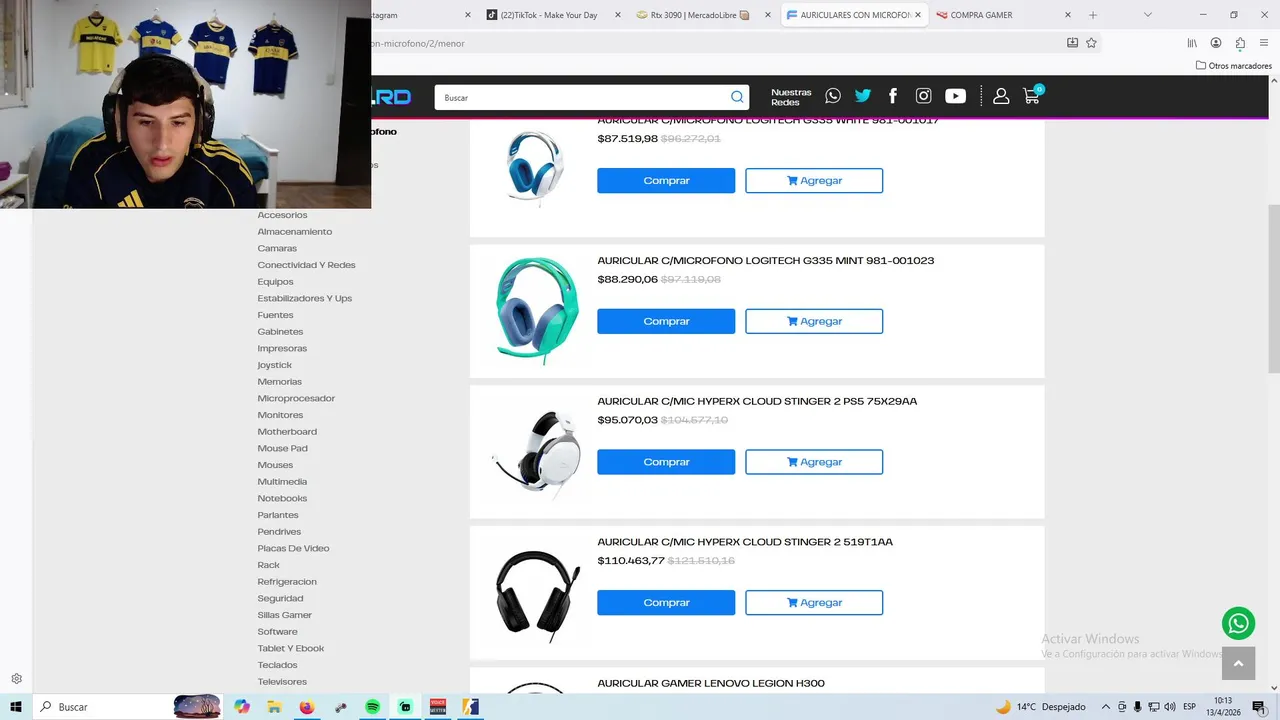Open Copilot from the taskbar
1280x720 pixels.
tap(242, 707)
